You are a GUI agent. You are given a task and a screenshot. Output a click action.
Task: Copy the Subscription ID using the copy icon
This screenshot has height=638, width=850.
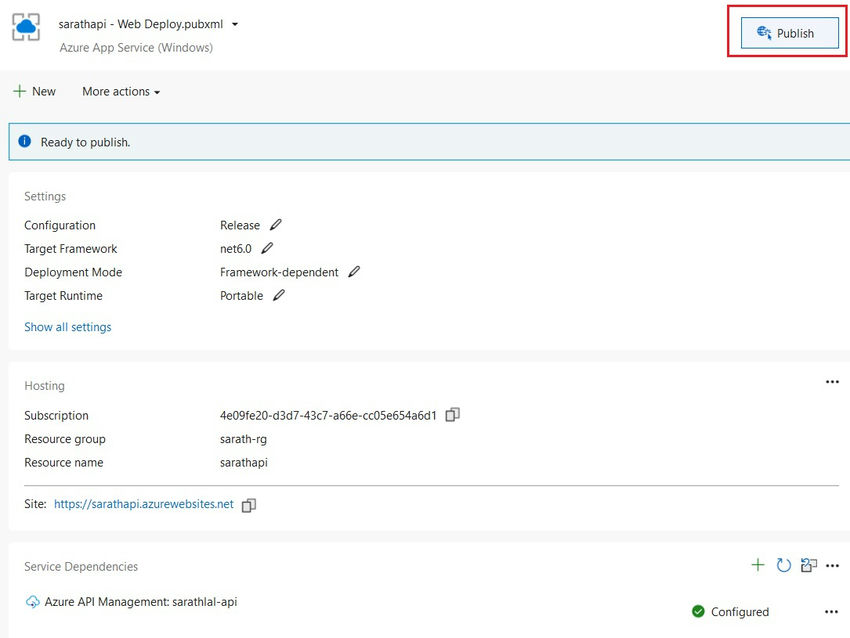point(452,415)
